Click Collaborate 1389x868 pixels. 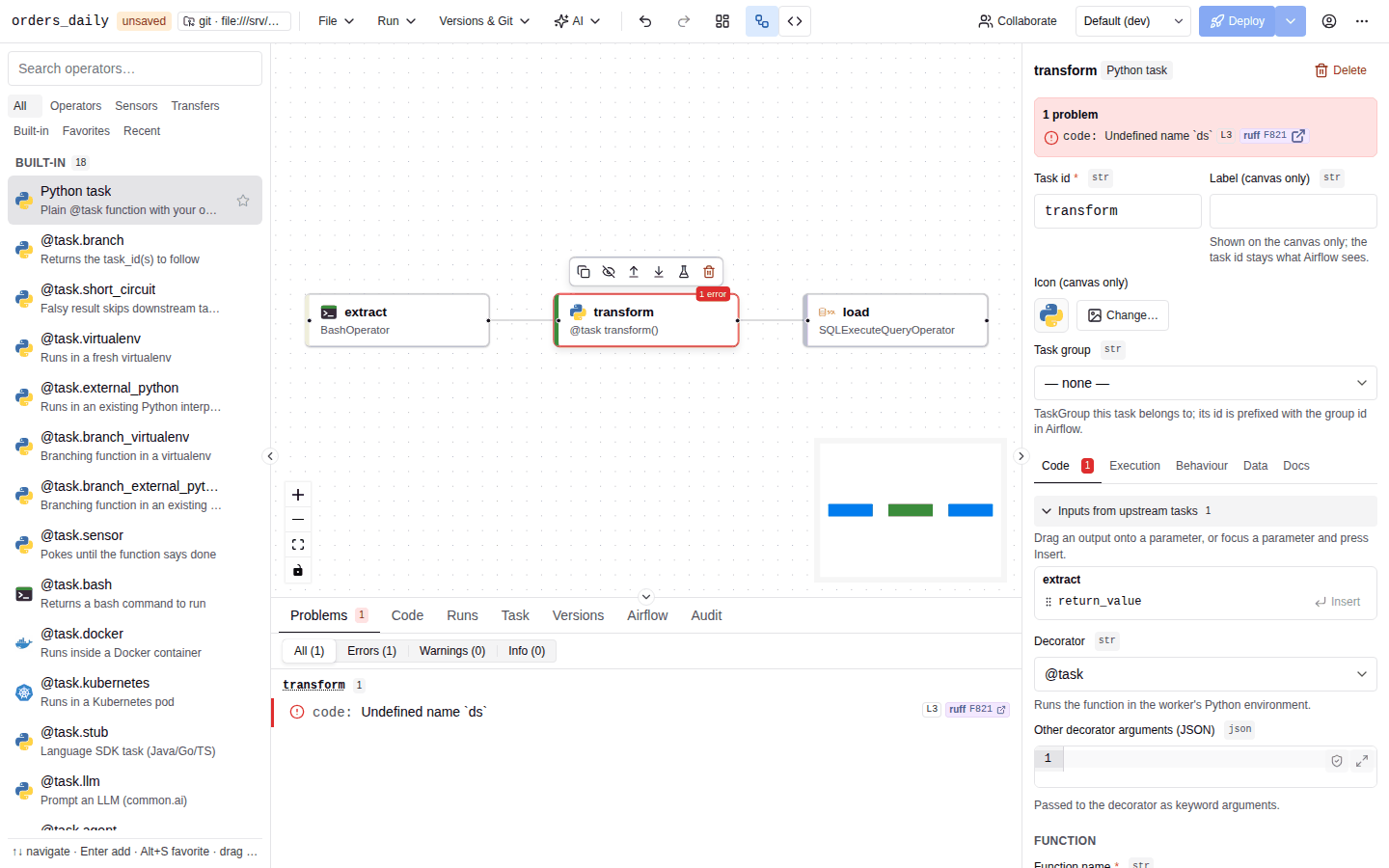pos(1018,21)
